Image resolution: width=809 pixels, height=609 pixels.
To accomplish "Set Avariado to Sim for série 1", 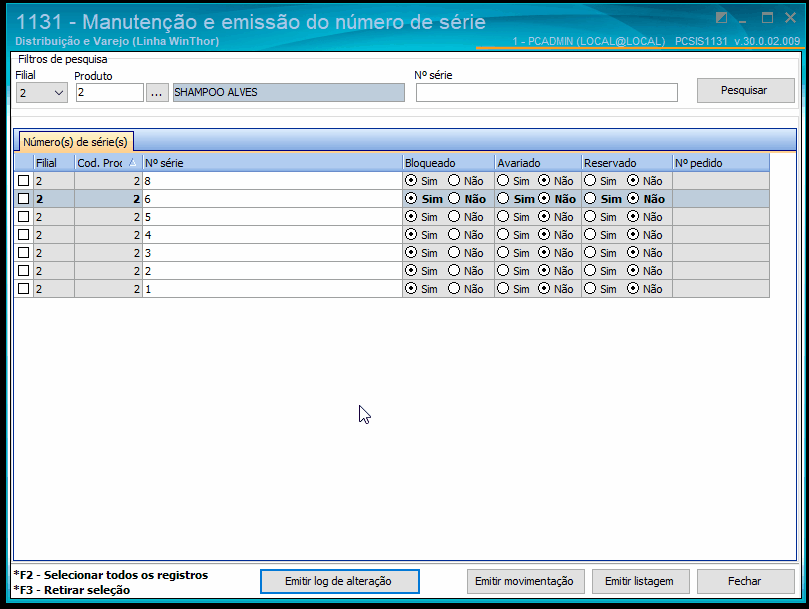I will pyautogui.click(x=503, y=289).
